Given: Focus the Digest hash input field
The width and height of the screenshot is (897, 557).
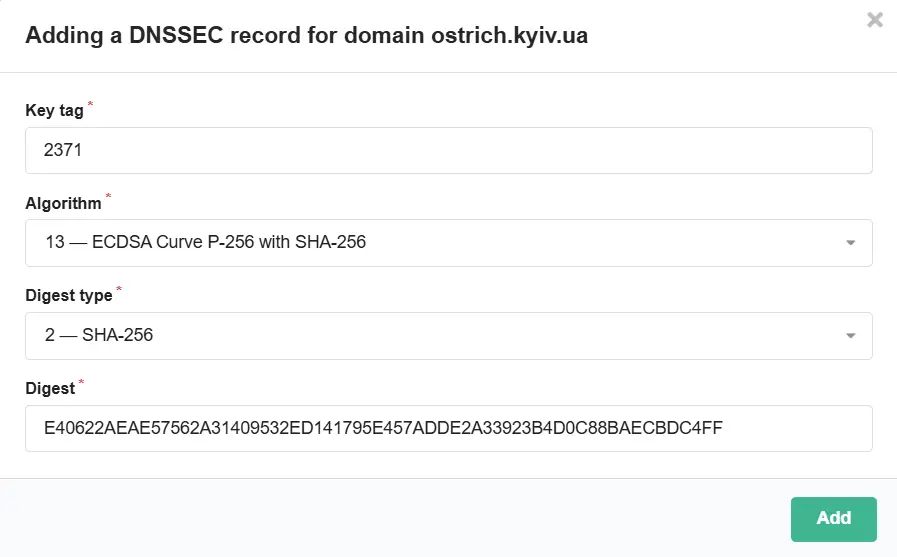Looking at the screenshot, I should (448, 428).
